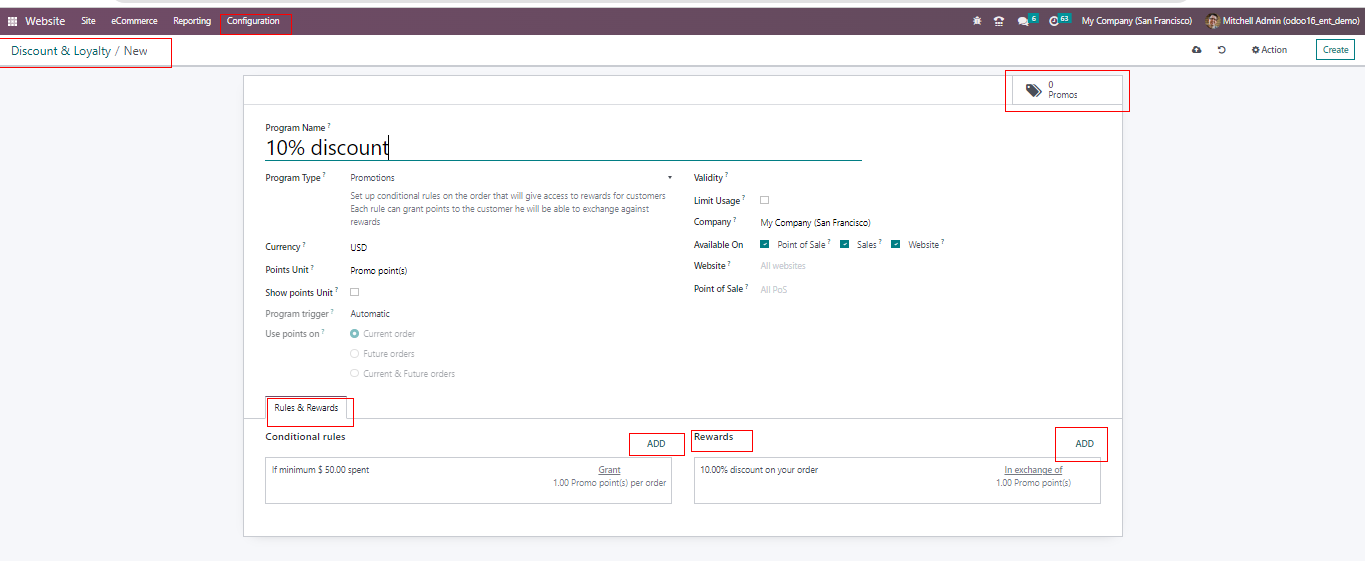Click ADD under Conditional rules
The height and width of the screenshot is (561, 1365).
pos(656,444)
